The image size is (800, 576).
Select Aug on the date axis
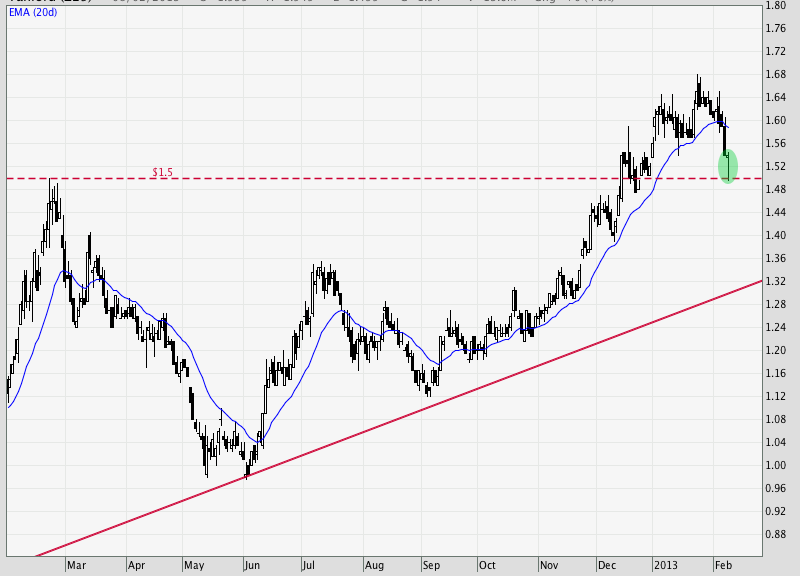click(373, 565)
